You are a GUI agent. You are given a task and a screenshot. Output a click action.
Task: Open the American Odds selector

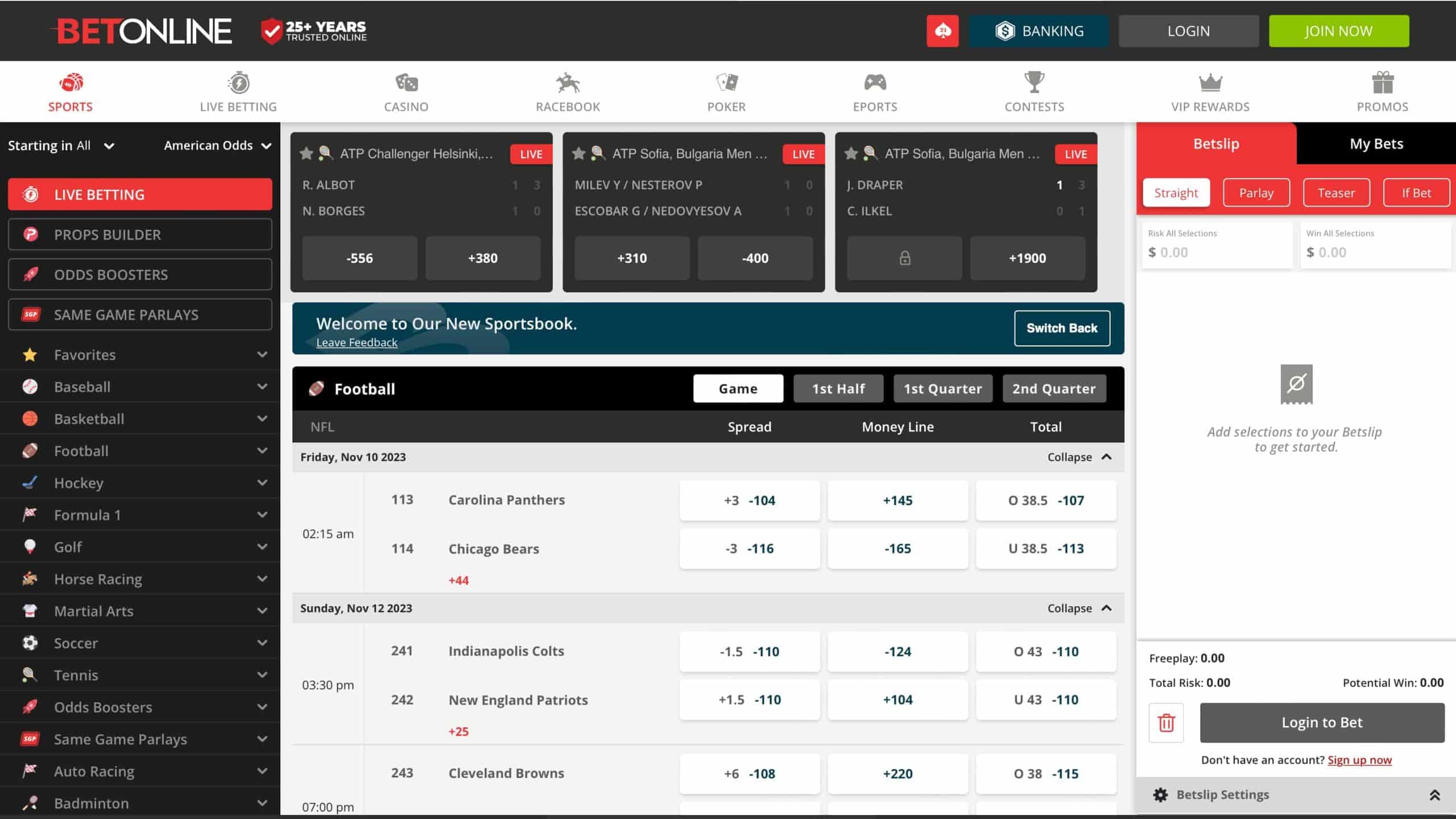click(217, 146)
